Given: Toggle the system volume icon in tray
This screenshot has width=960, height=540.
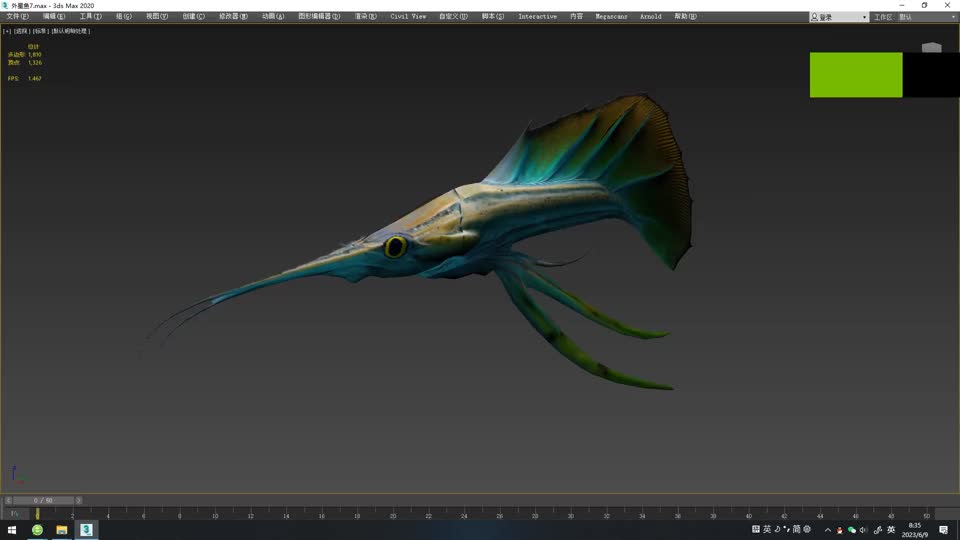Looking at the screenshot, I should click(864, 530).
